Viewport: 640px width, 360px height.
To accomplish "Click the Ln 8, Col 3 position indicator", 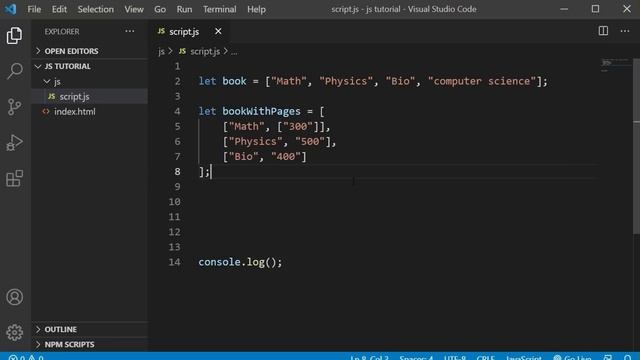I will click(369, 358).
